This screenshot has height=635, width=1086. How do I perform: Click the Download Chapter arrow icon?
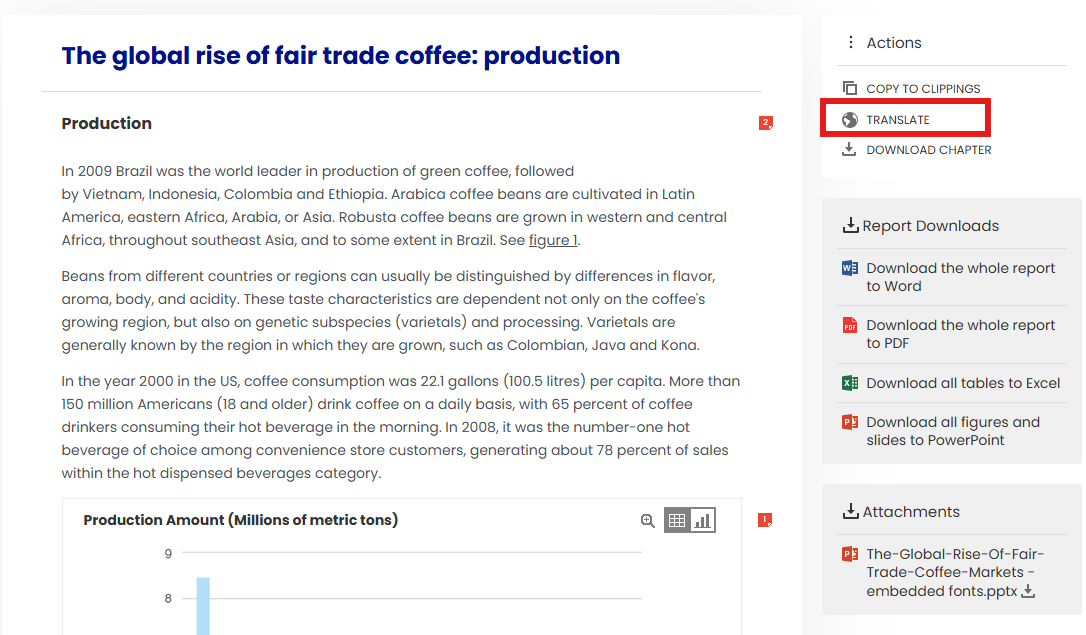[850, 150]
